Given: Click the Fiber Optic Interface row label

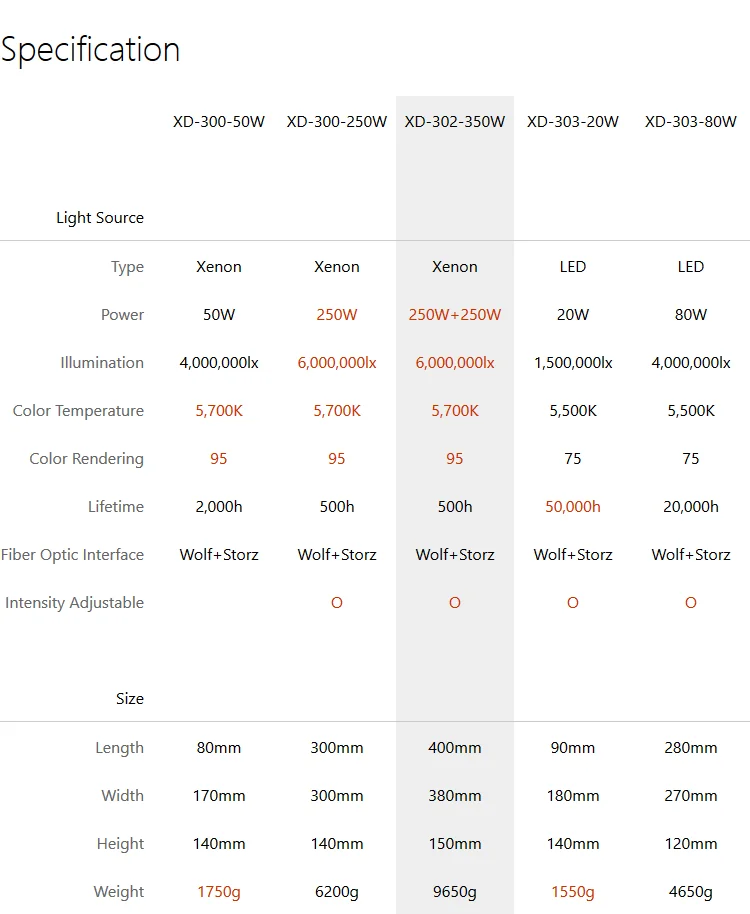Looking at the screenshot, I should [x=72, y=555].
